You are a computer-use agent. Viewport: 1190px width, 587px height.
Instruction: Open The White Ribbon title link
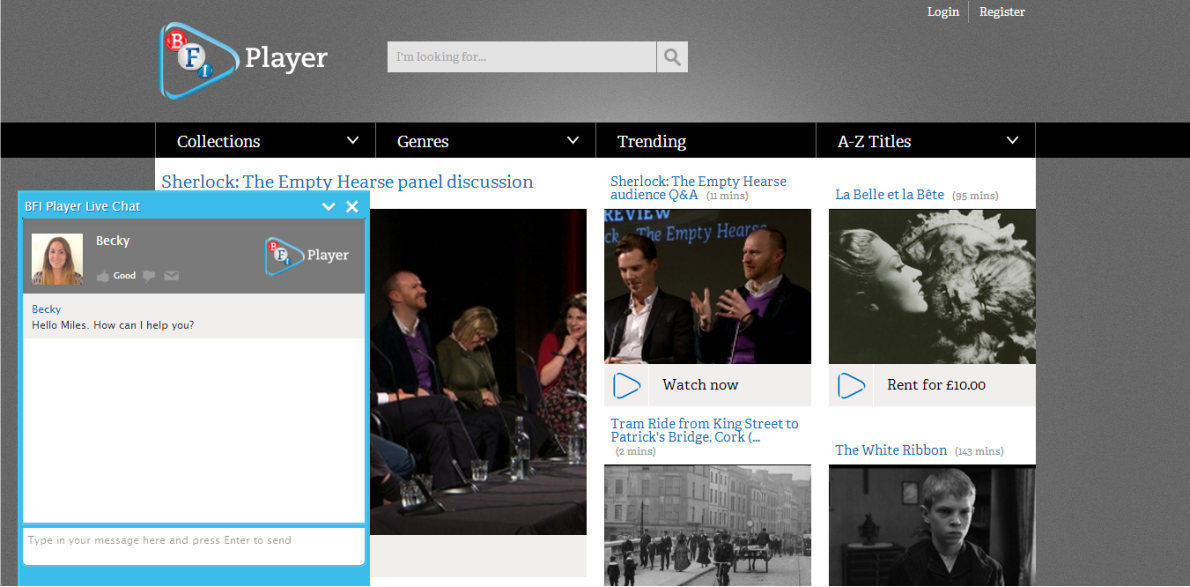(x=891, y=450)
